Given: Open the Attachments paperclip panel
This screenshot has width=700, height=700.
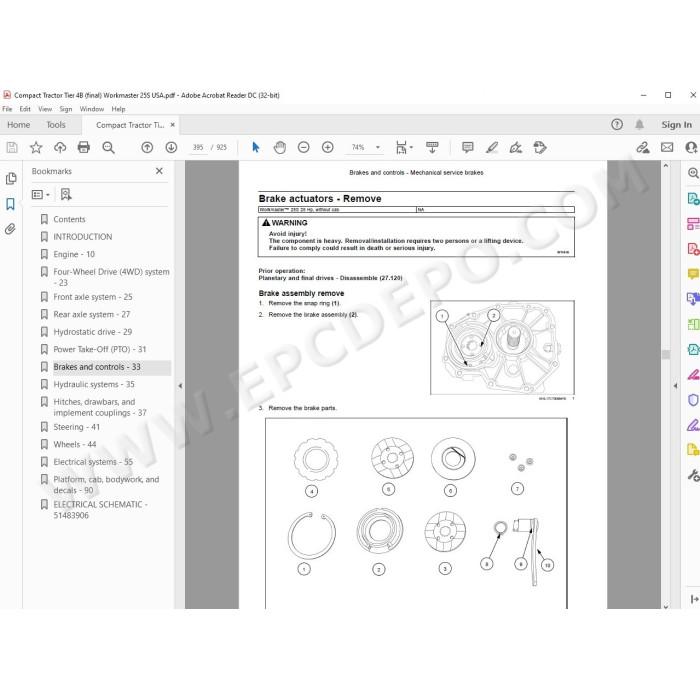Looking at the screenshot, I should click(10, 229).
